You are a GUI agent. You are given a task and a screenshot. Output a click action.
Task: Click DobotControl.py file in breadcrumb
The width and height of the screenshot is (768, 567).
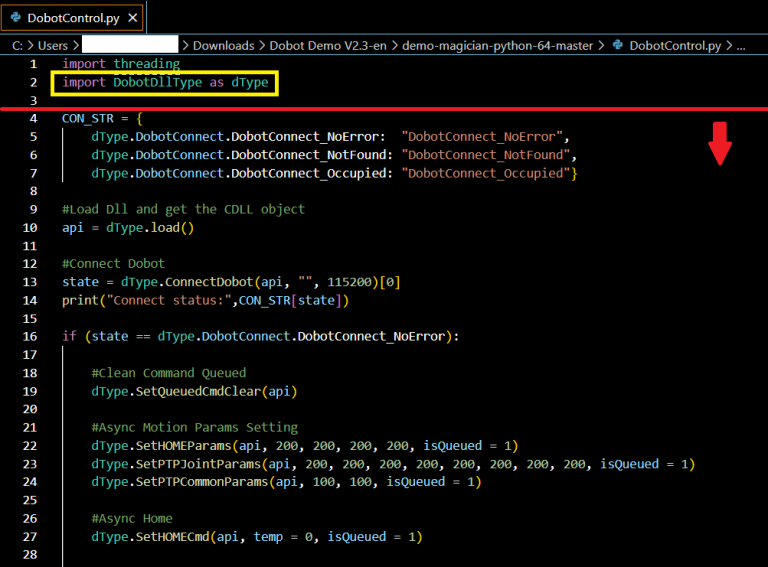click(x=675, y=46)
